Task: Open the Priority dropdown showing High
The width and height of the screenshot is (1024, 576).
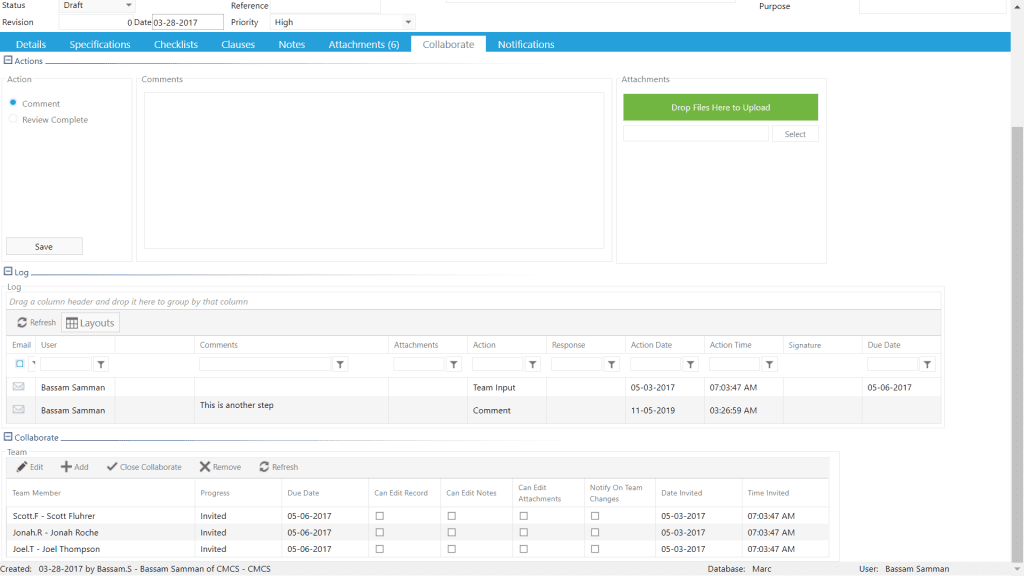Action: tap(342, 22)
